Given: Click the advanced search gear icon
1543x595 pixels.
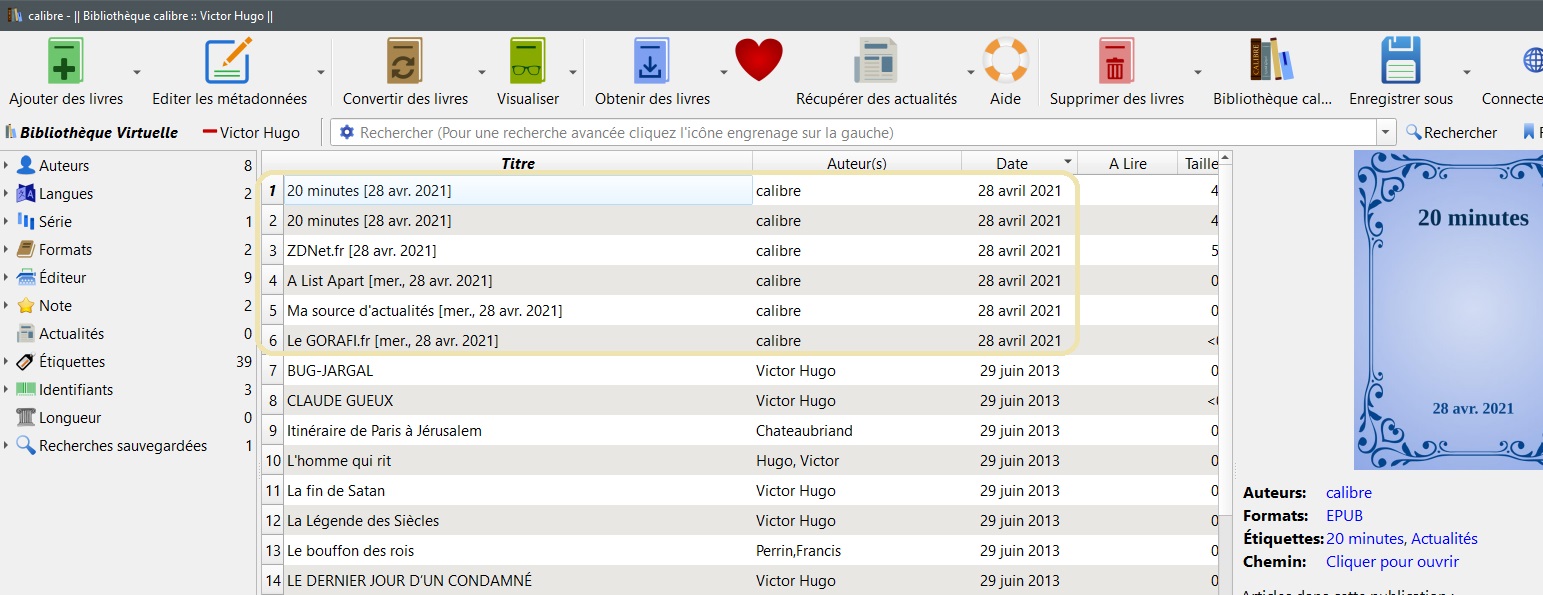Looking at the screenshot, I should (x=347, y=132).
